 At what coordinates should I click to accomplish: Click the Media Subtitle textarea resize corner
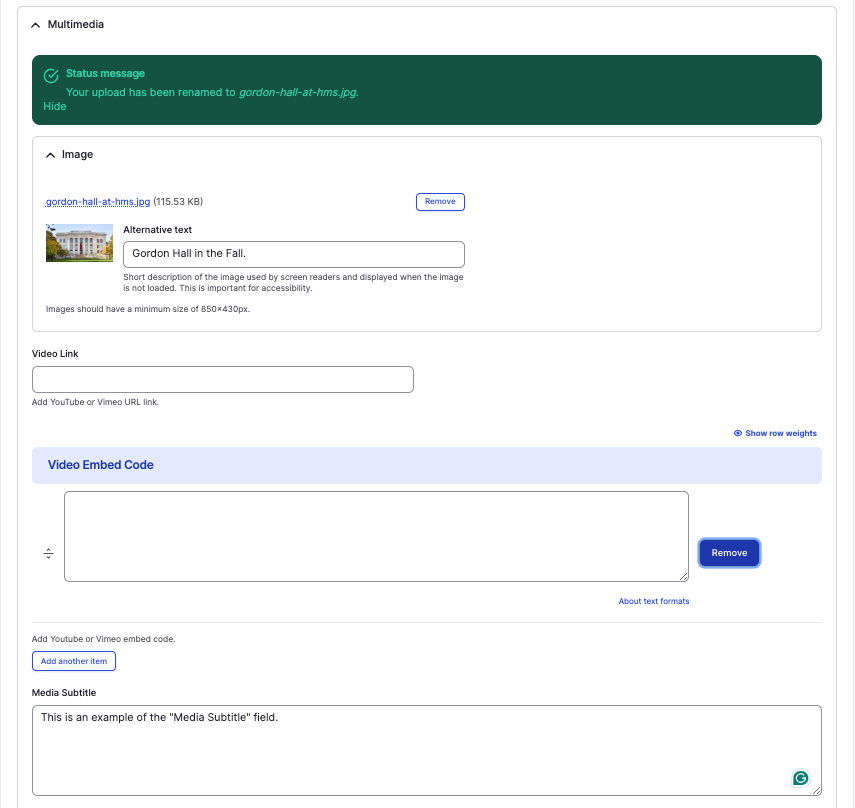coord(817,791)
